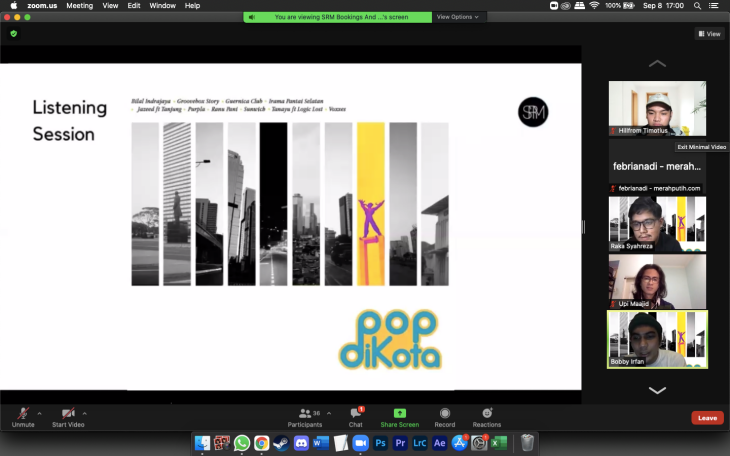This screenshot has width=730, height=456.
Task: Launch Microsoft Word from the dock
Action: coord(321,443)
